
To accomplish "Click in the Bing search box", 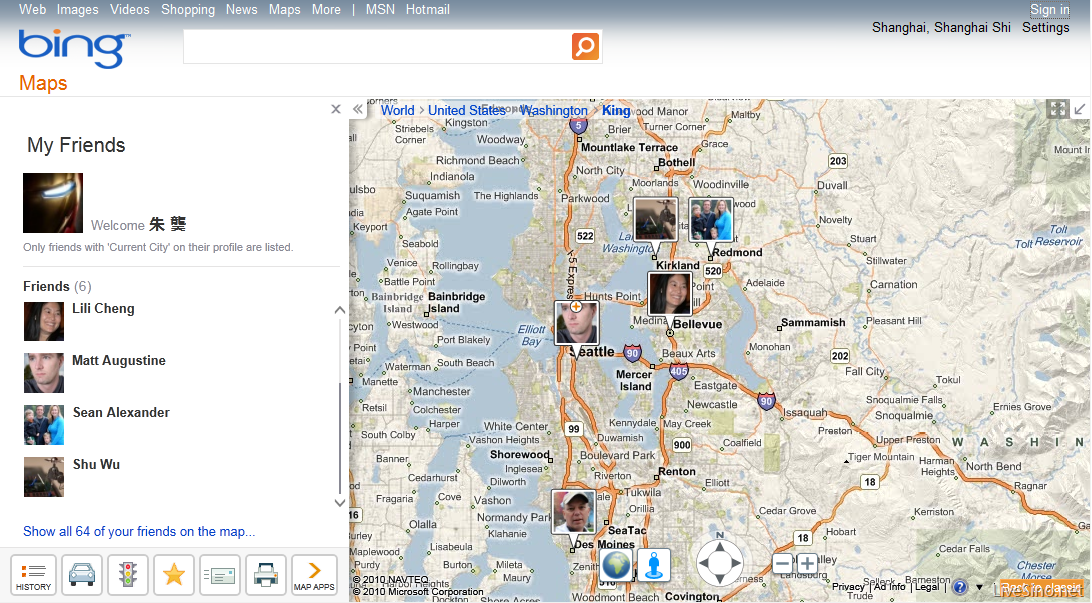I will (377, 47).
